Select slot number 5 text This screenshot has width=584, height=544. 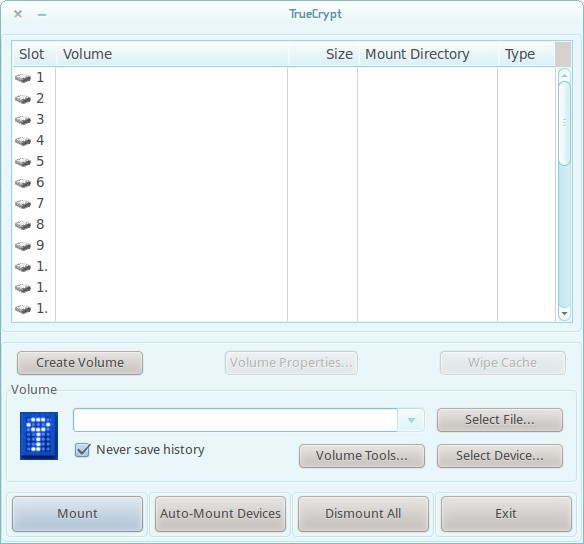[x=40, y=162]
